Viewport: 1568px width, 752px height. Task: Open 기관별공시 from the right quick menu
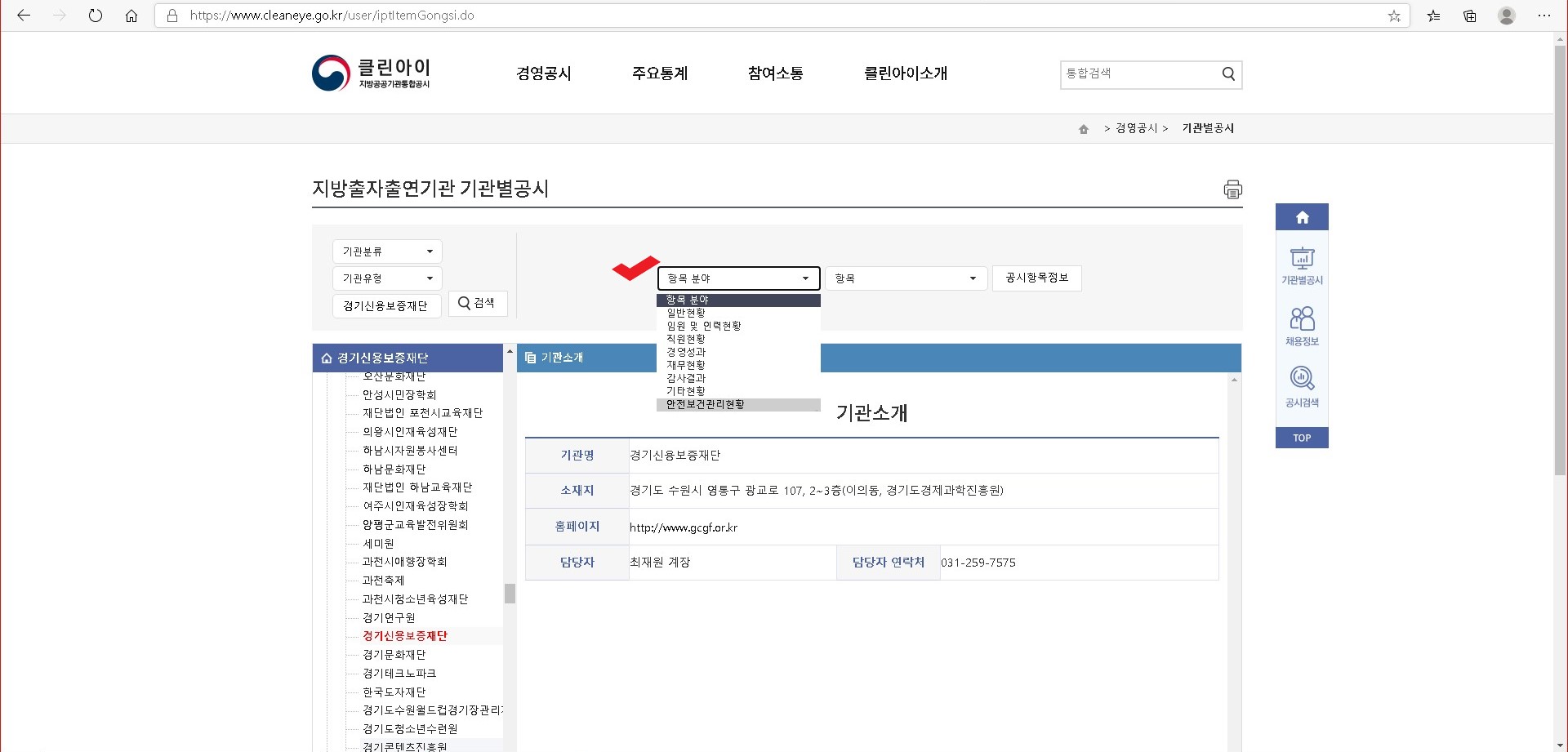tap(1302, 266)
